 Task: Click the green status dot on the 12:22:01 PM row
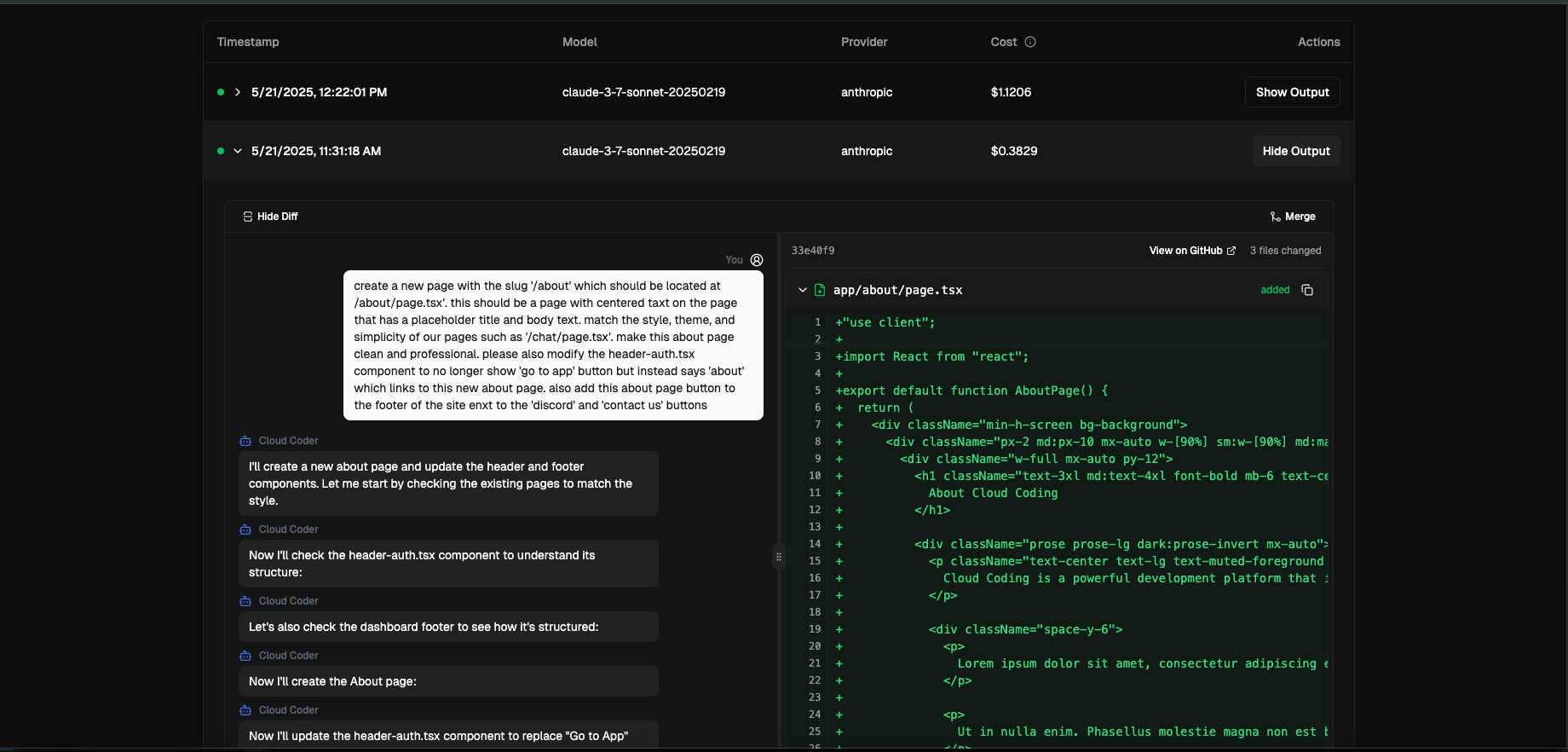(x=221, y=92)
